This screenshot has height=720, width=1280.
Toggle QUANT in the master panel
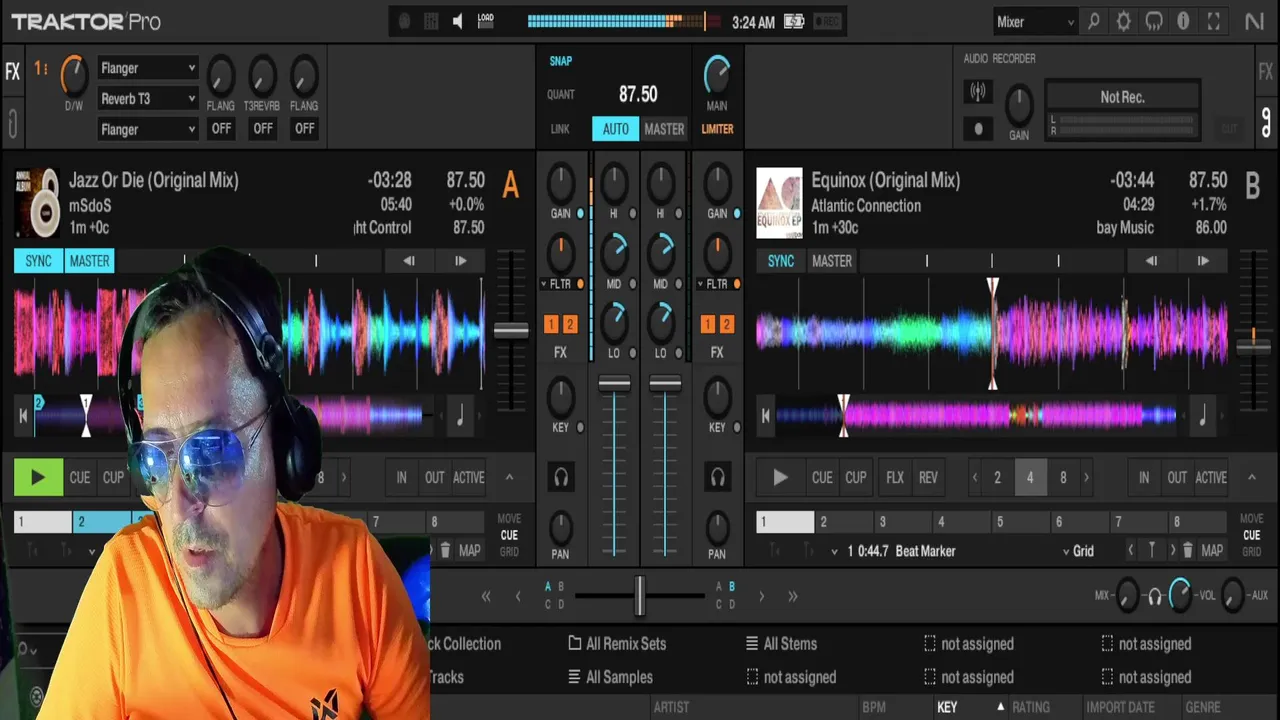click(561, 95)
